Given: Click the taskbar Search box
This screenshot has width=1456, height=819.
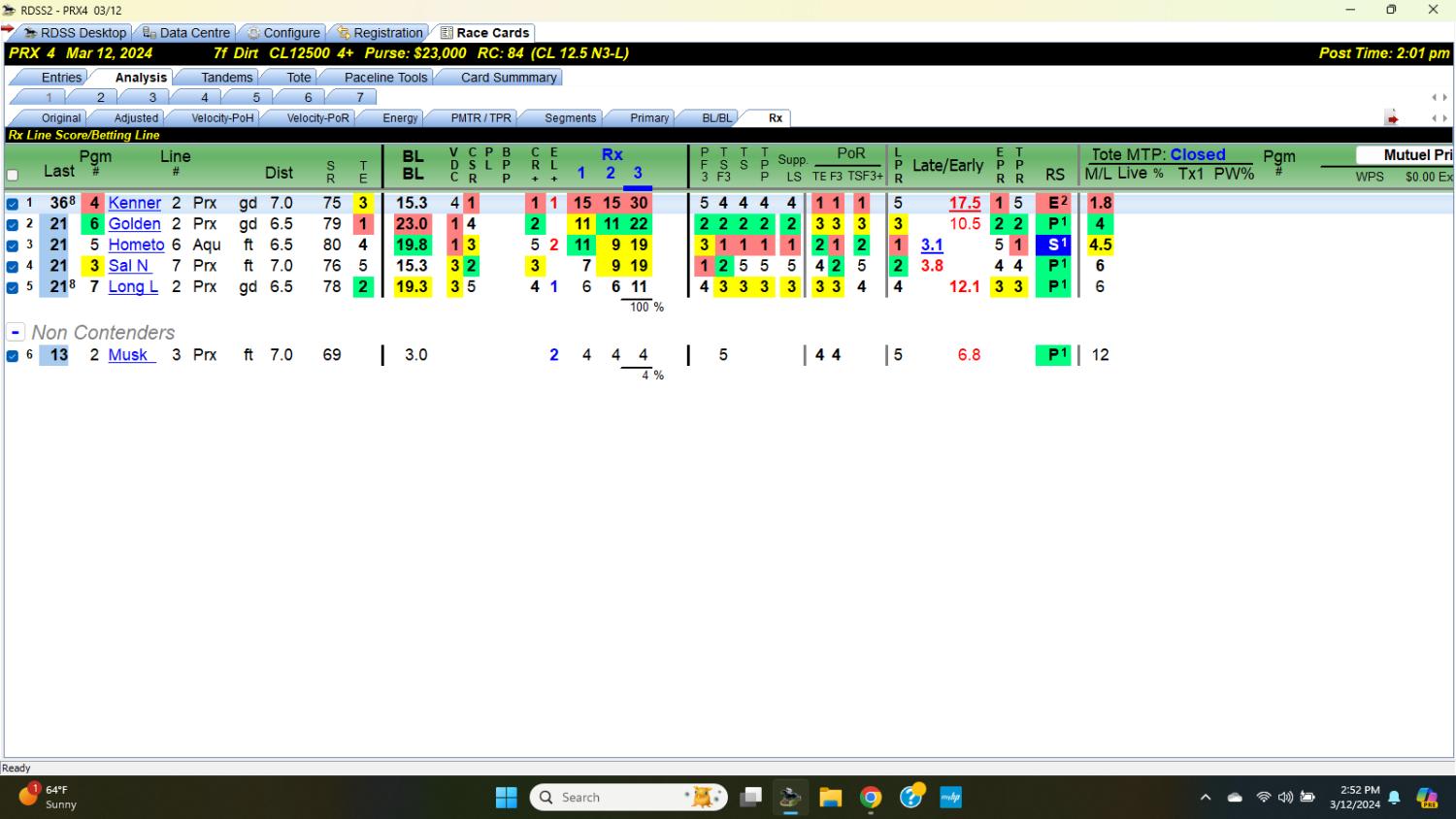Looking at the screenshot, I should [629, 798].
